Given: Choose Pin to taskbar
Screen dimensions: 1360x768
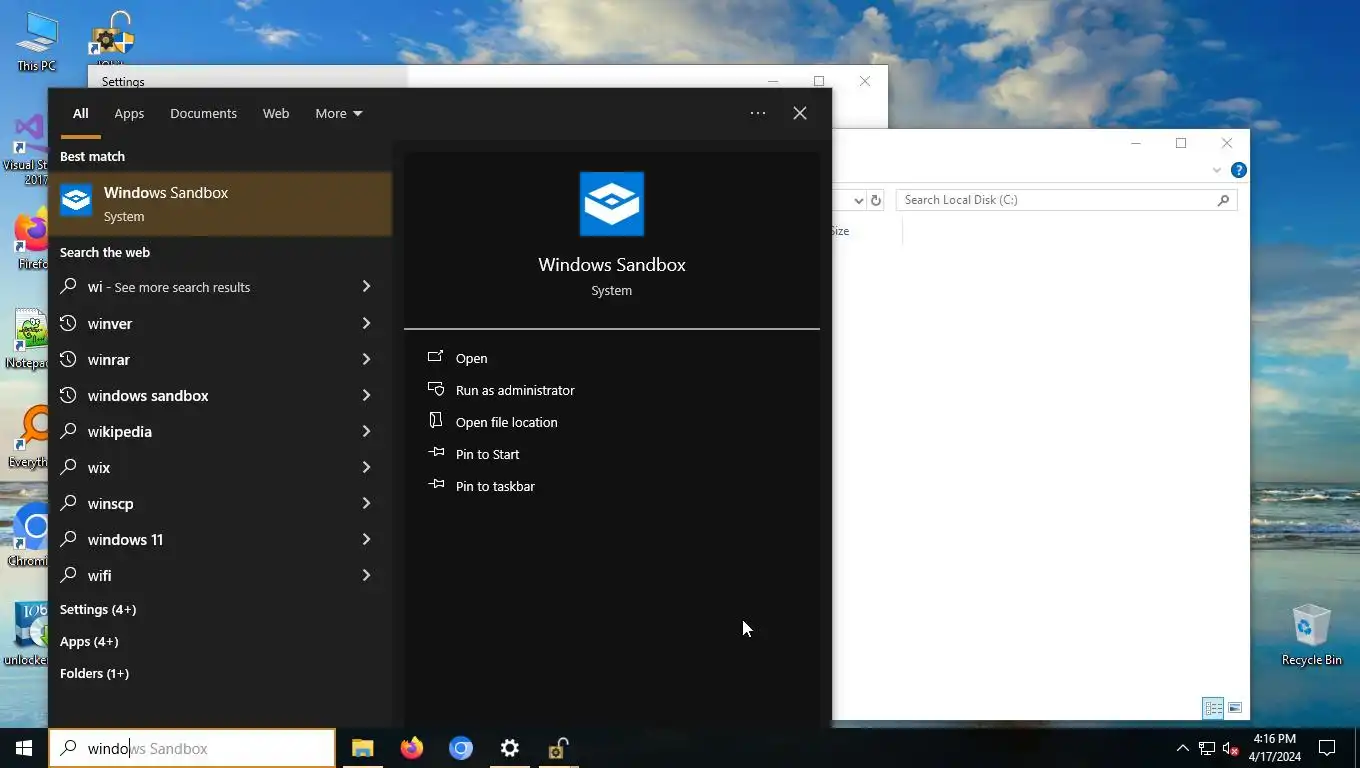Looking at the screenshot, I should coord(495,486).
